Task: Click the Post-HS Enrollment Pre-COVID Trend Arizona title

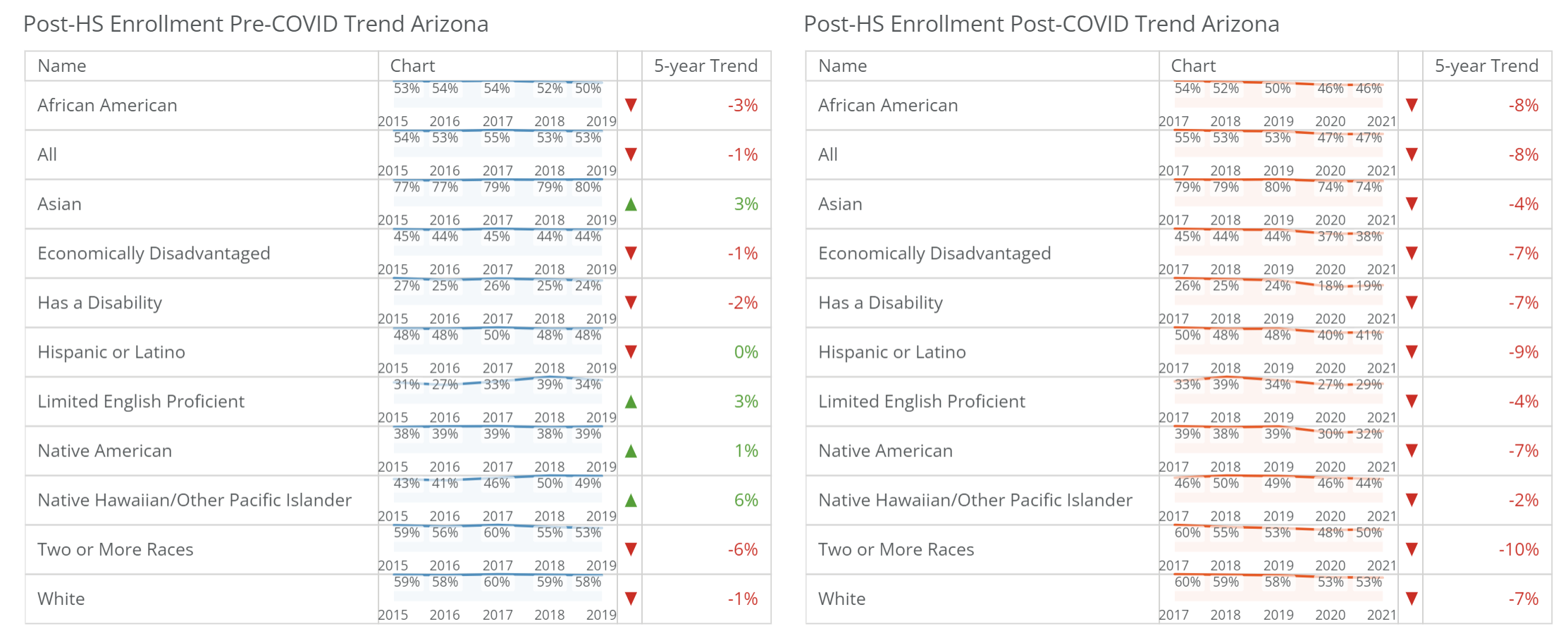Action: [256, 24]
